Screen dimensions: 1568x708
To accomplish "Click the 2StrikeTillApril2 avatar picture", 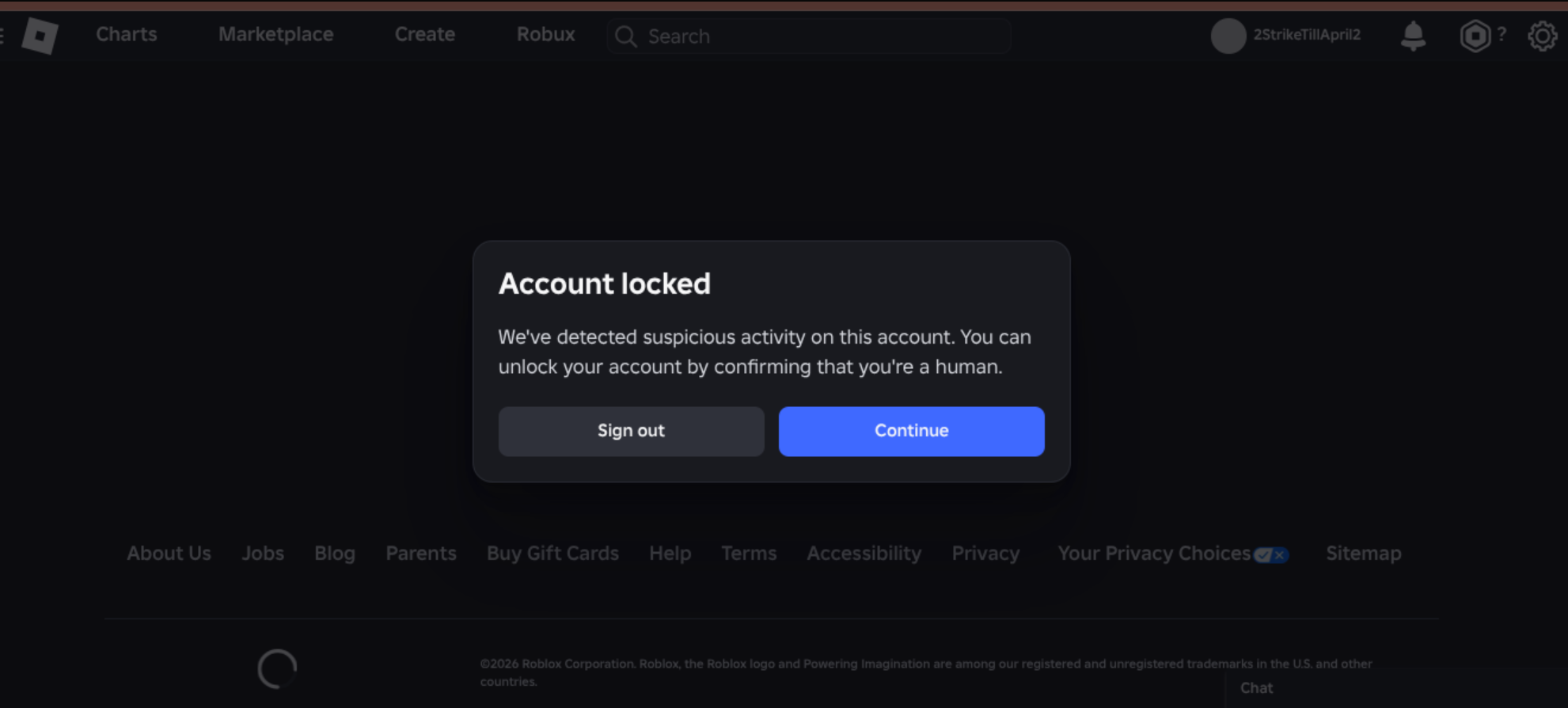I will (x=1228, y=36).
